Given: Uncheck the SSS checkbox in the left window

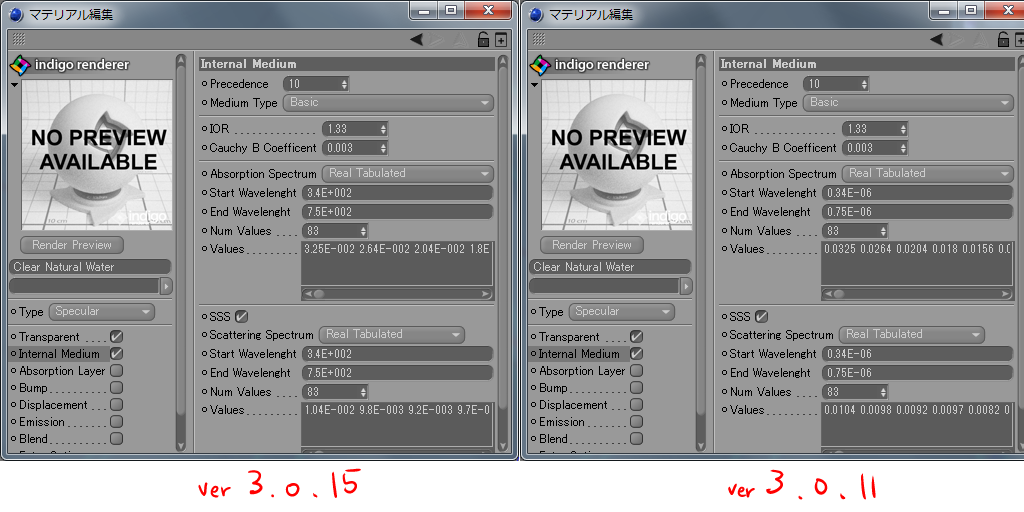Looking at the screenshot, I should [x=241, y=316].
